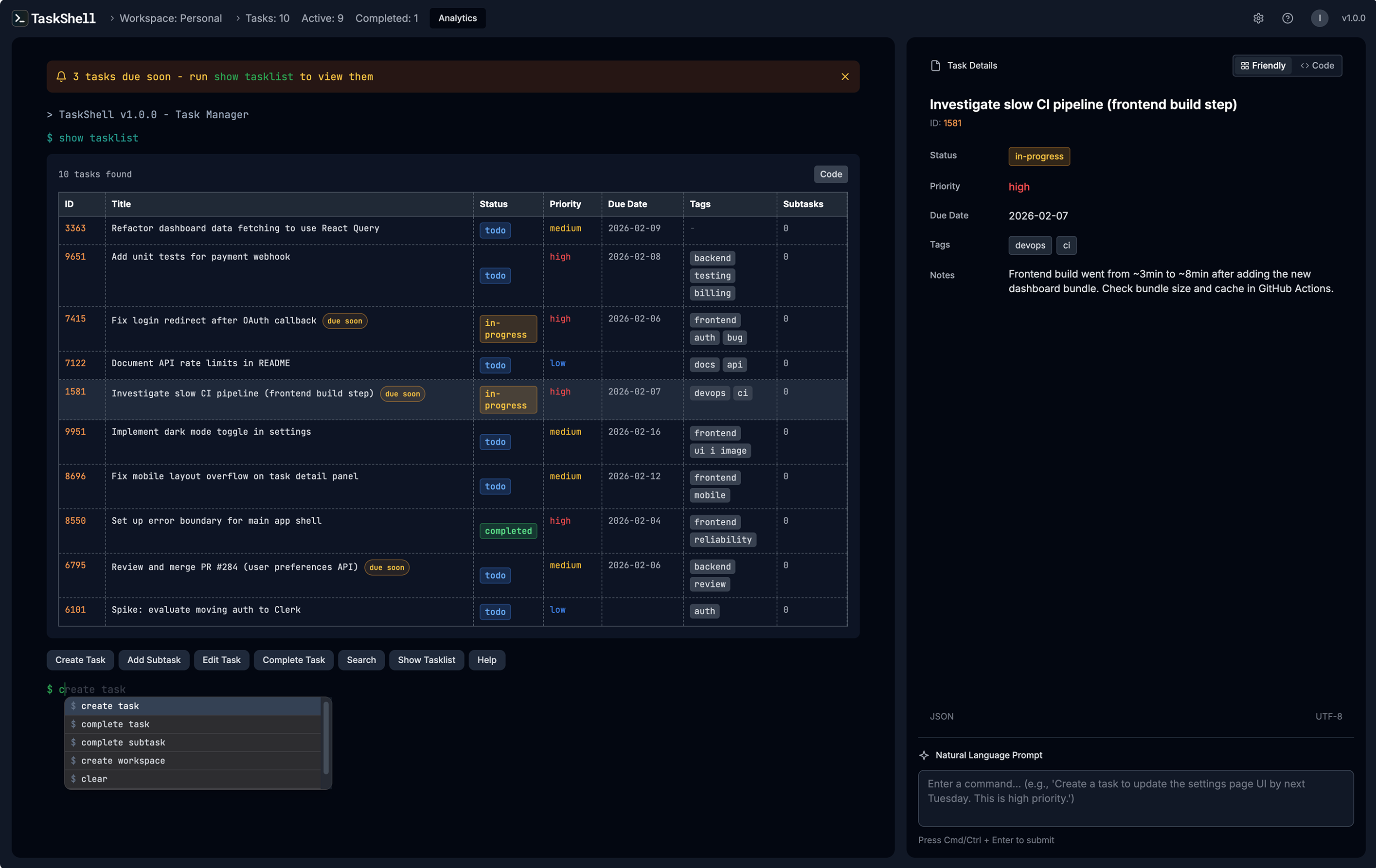The width and height of the screenshot is (1376, 868).
Task: Click the Search button
Action: pos(360,659)
